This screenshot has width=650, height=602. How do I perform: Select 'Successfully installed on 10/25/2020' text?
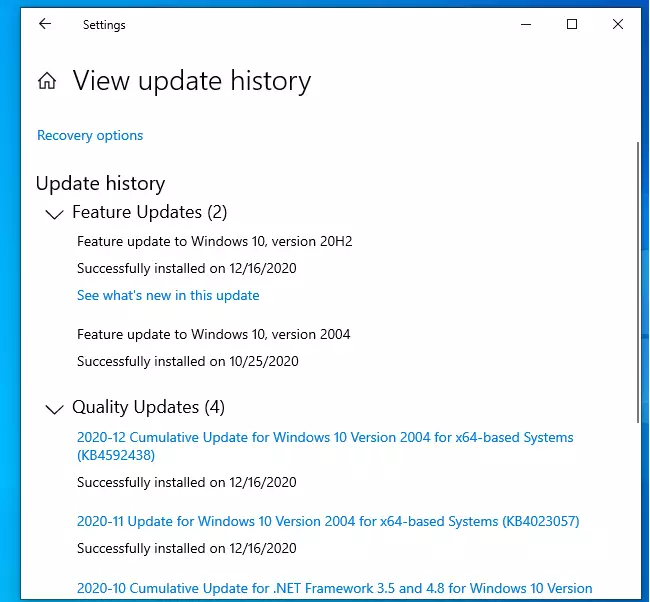click(187, 361)
